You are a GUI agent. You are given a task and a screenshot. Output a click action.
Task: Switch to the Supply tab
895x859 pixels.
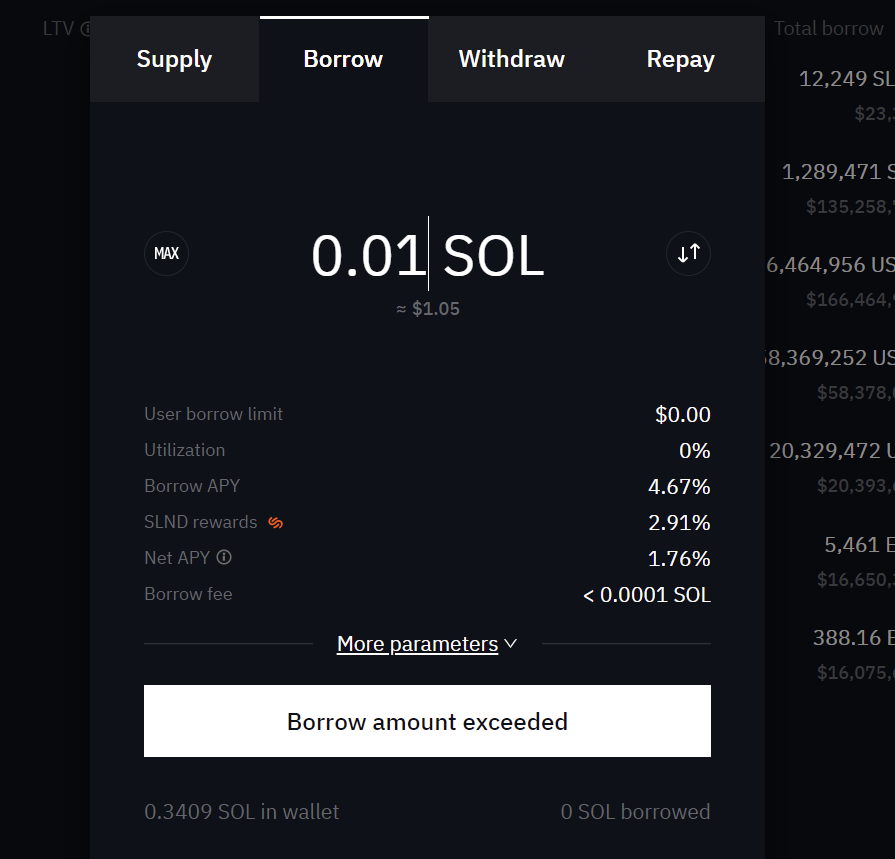click(174, 59)
